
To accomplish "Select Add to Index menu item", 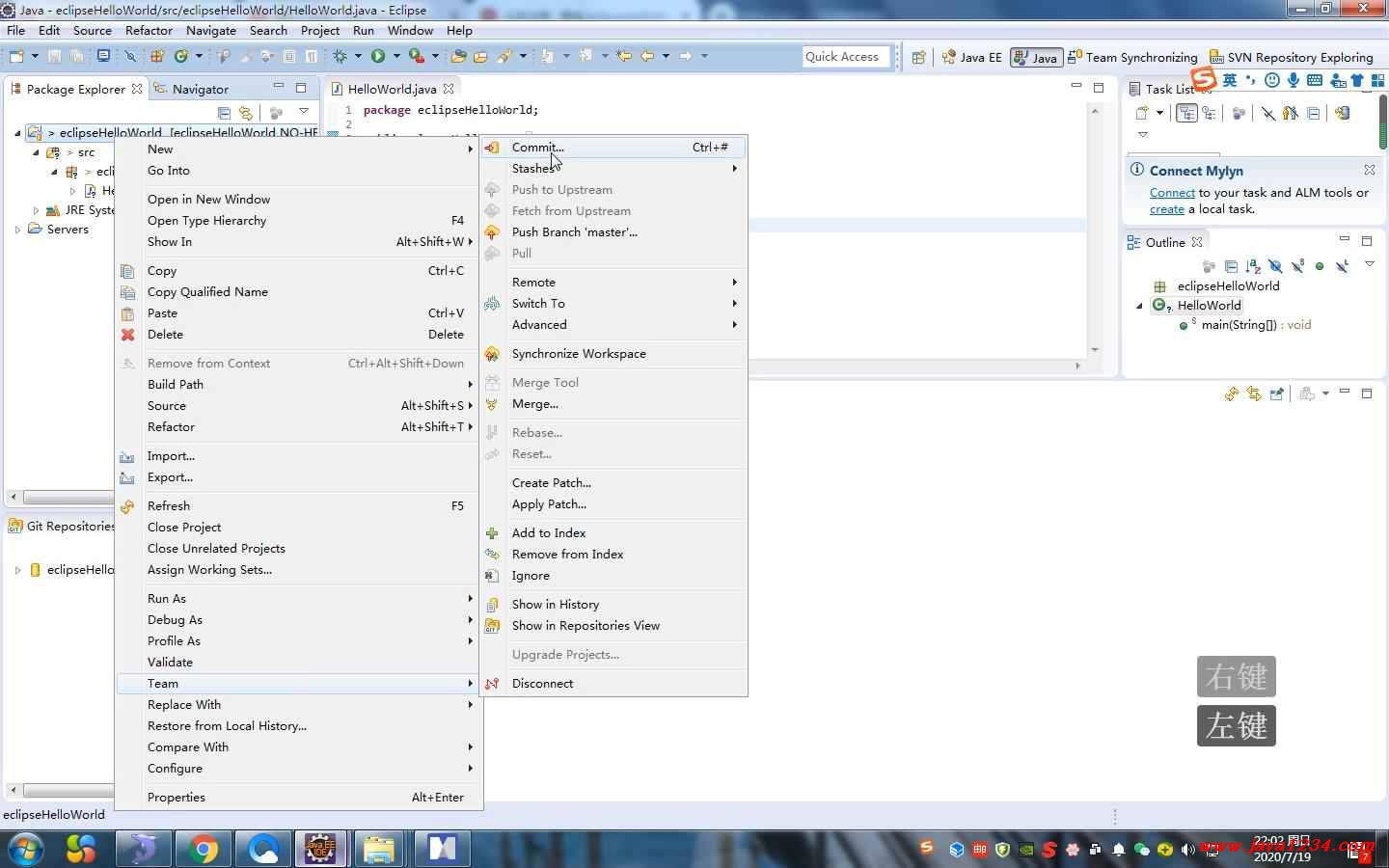I will point(613,533).
